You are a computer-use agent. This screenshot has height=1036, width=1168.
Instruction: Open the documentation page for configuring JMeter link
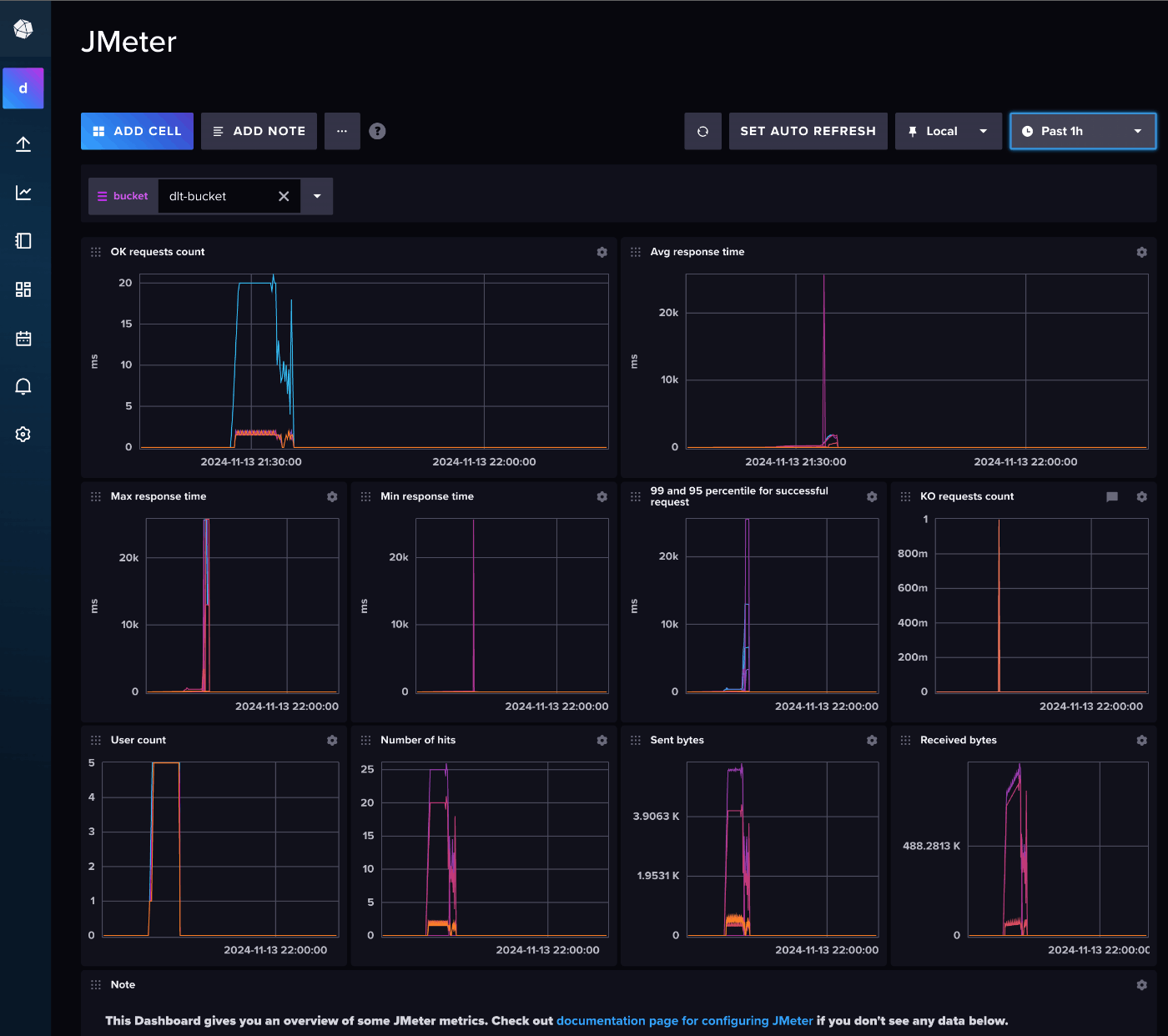click(684, 1021)
